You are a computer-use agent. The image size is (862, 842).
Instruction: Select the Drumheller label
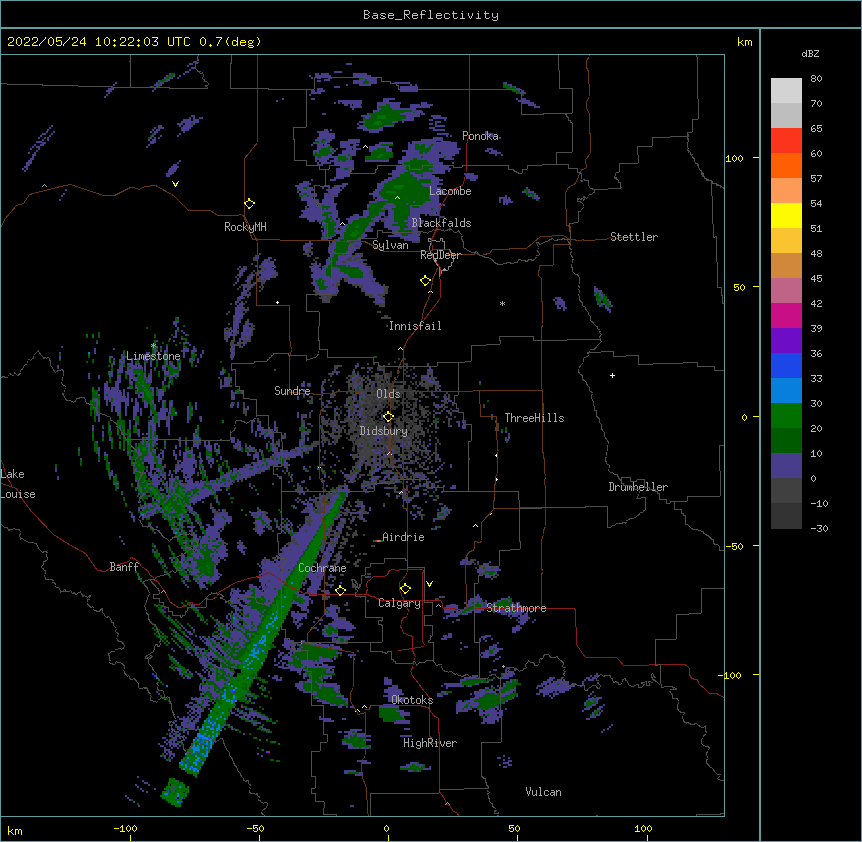(x=638, y=487)
